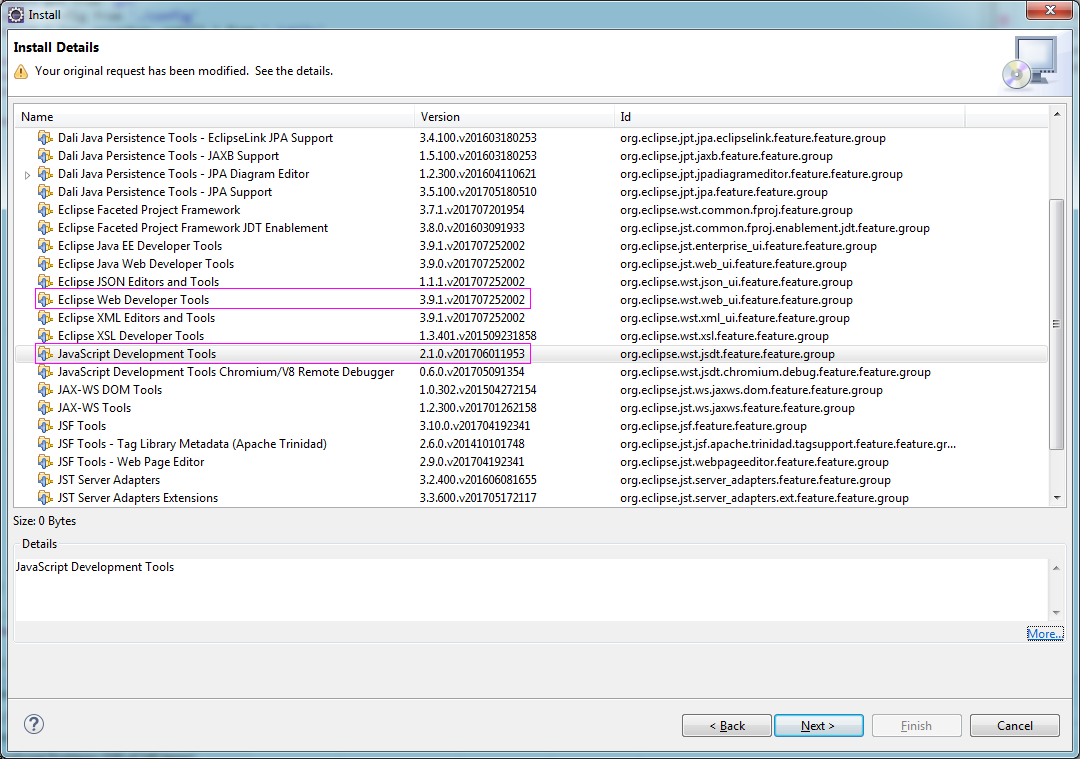Sort by the Version column header

tap(514, 117)
